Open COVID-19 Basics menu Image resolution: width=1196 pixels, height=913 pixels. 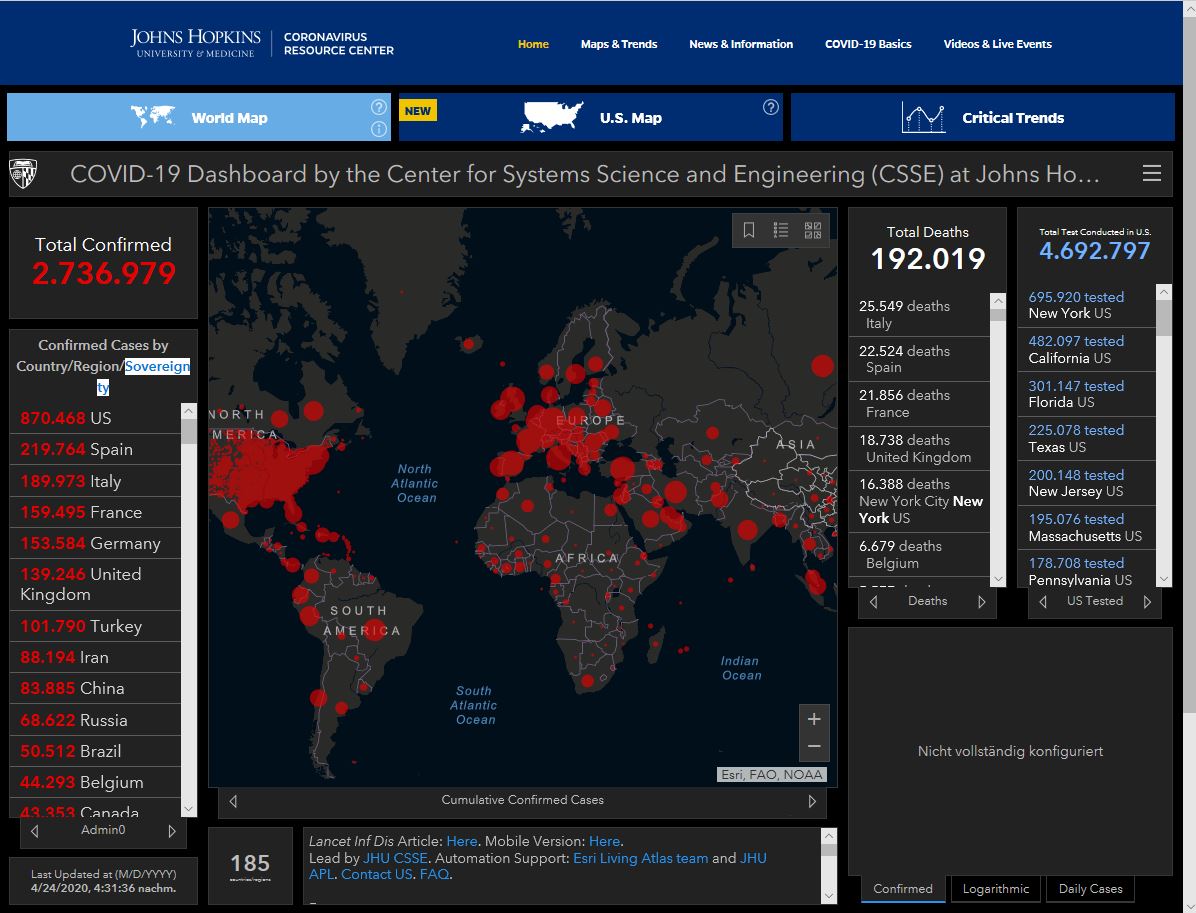click(x=868, y=44)
